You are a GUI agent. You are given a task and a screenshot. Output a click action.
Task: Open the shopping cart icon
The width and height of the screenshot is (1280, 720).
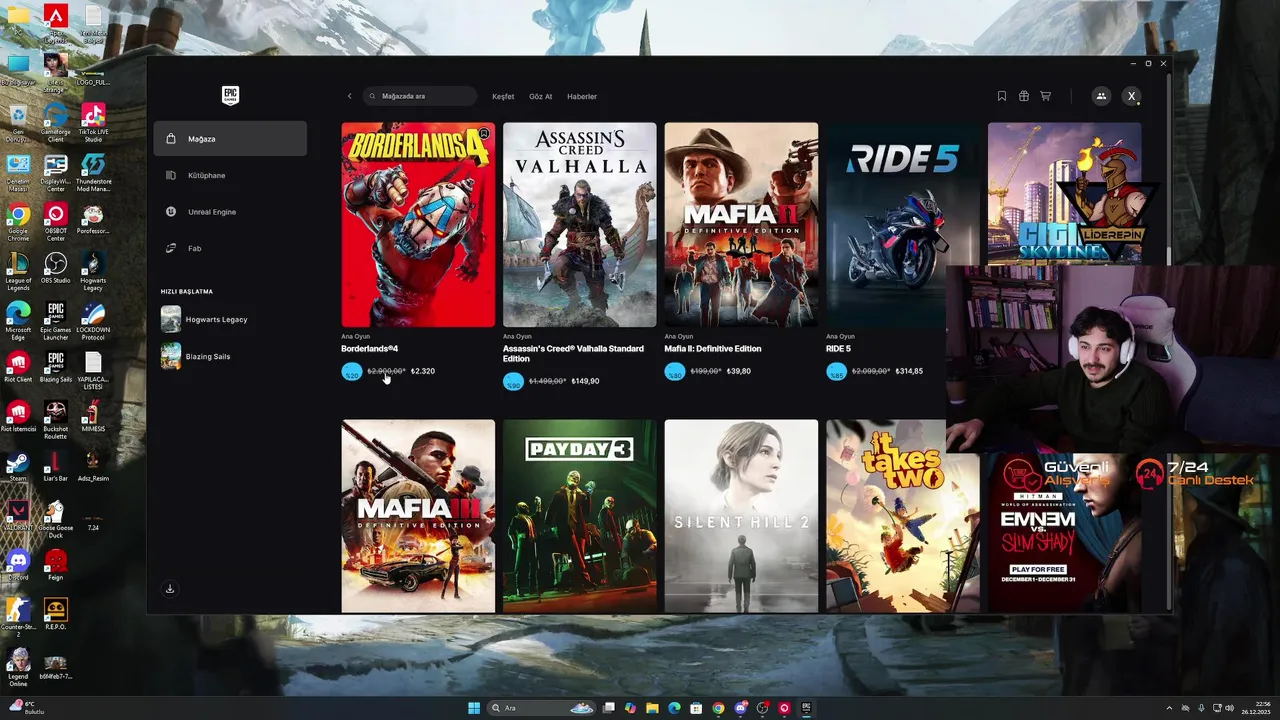pos(1046,96)
